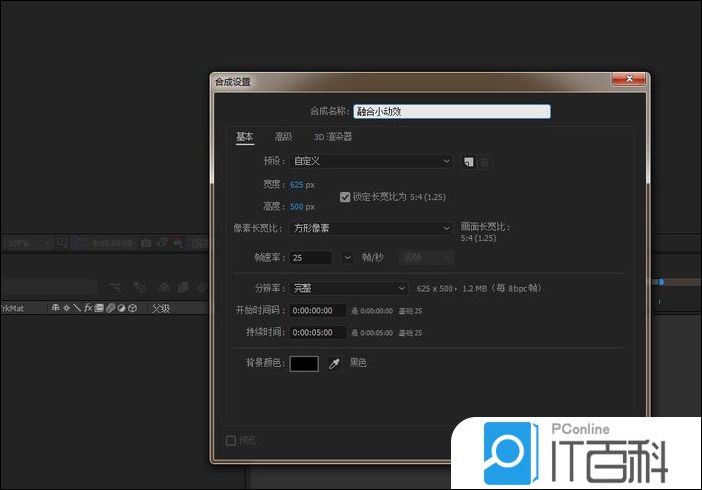The width and height of the screenshot is (702, 490).
Task: Click the 3D layer cube column icon
Action: [133, 308]
